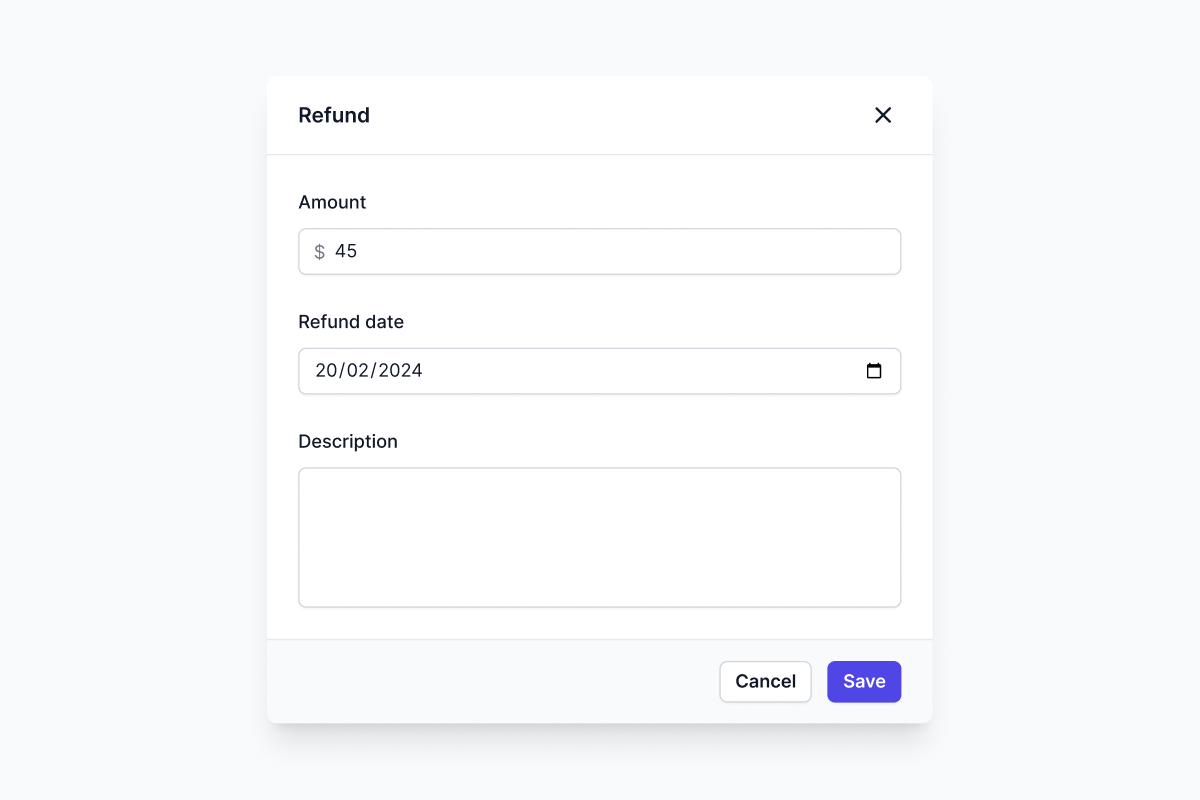Save the refund
Viewport: 1200px width, 800px height.
pos(864,682)
